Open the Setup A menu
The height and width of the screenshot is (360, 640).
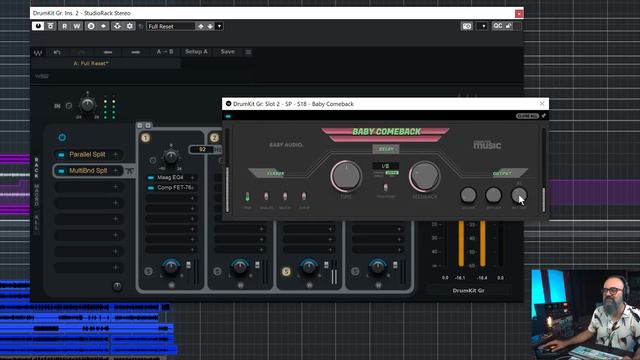tap(196, 52)
